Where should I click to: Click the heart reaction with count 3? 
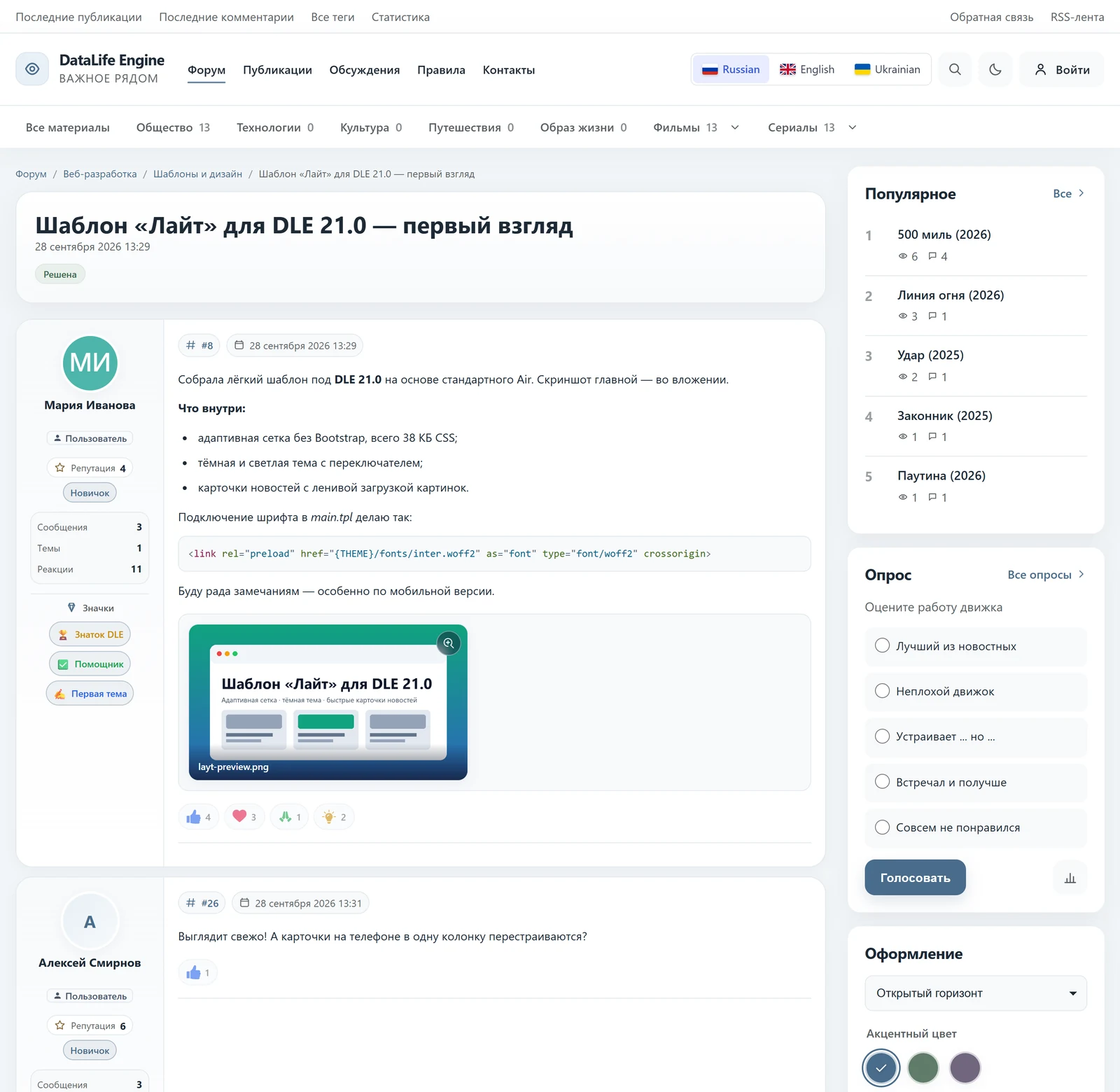point(244,817)
